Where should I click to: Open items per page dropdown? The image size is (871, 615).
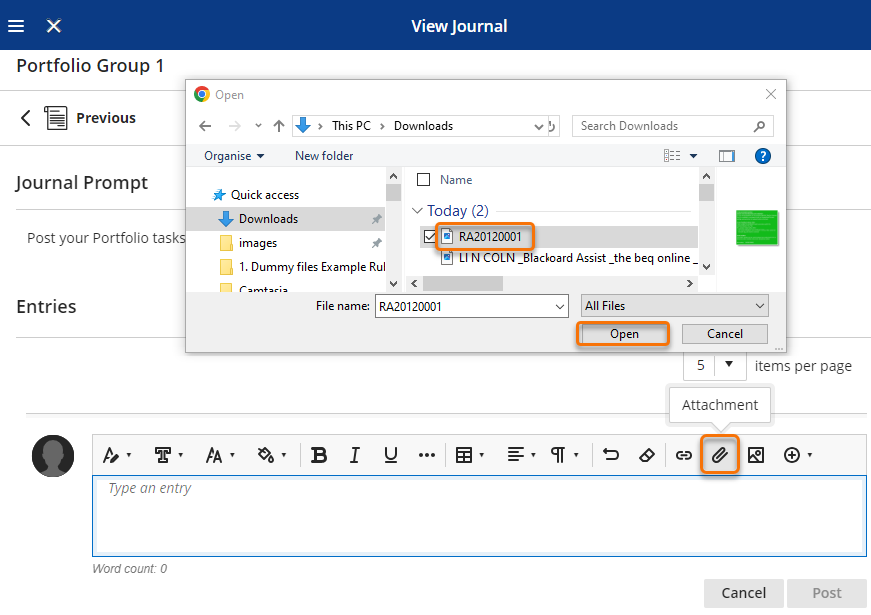click(714, 366)
